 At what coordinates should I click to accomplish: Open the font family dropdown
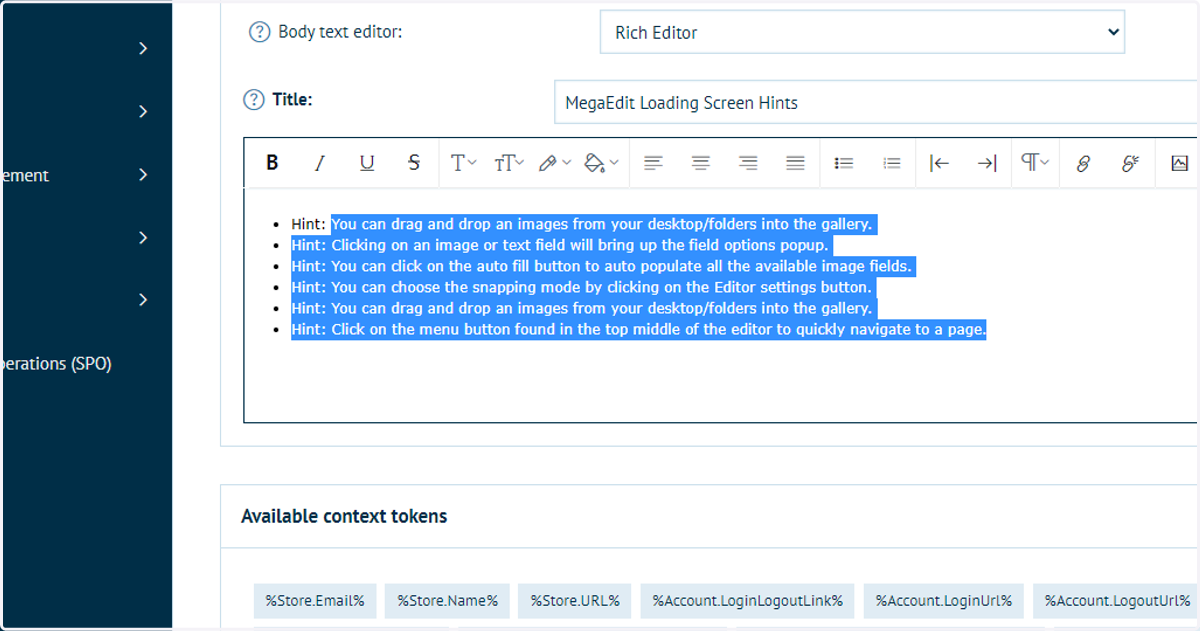coord(463,163)
